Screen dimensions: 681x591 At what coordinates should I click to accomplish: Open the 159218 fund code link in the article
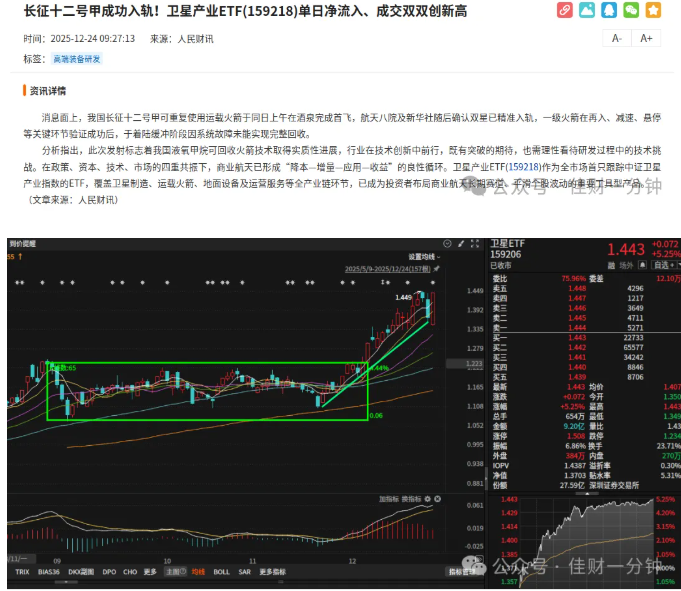click(x=523, y=167)
